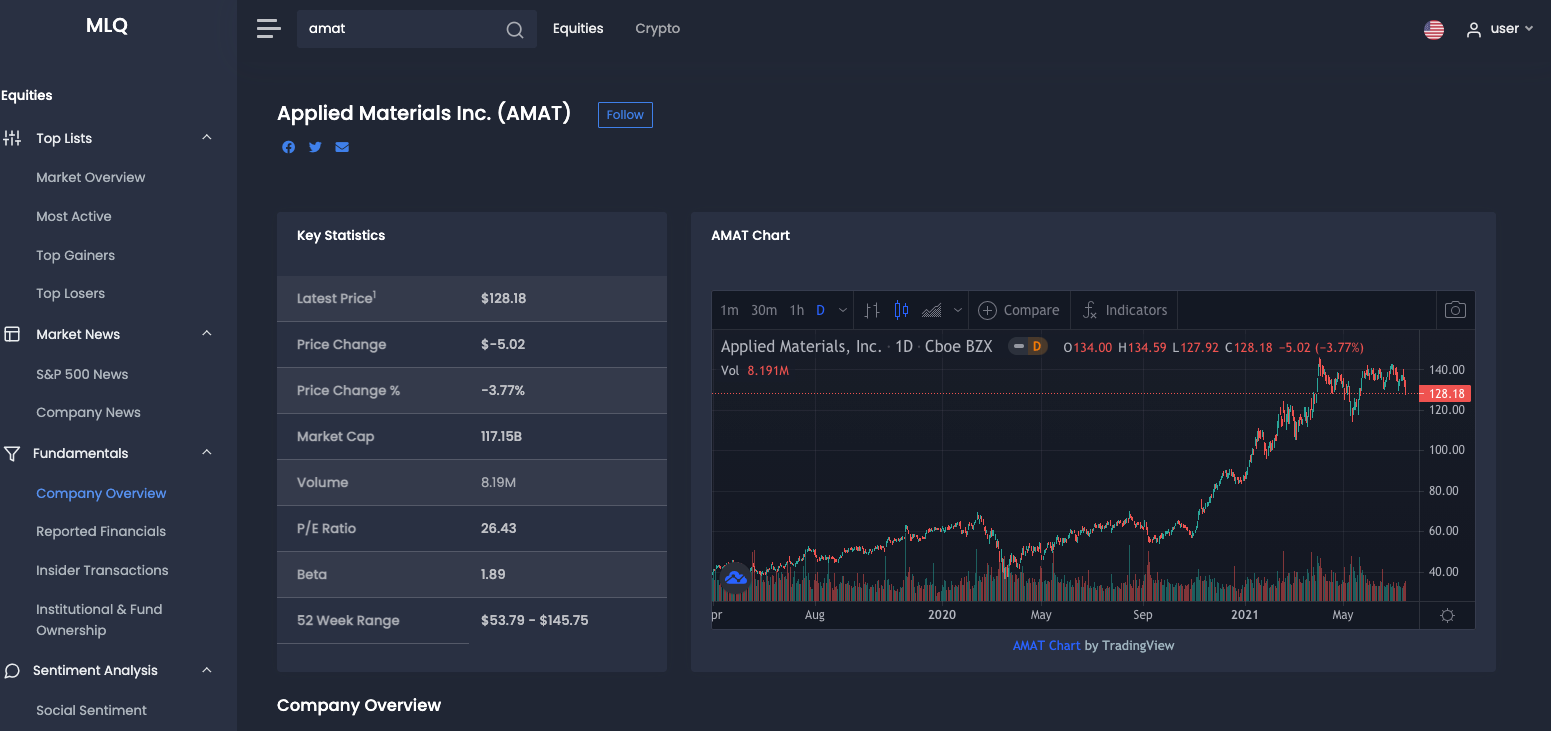Click the AMAT Chart TradingView link
Screen dimensions: 1551x731
tap(1046, 646)
